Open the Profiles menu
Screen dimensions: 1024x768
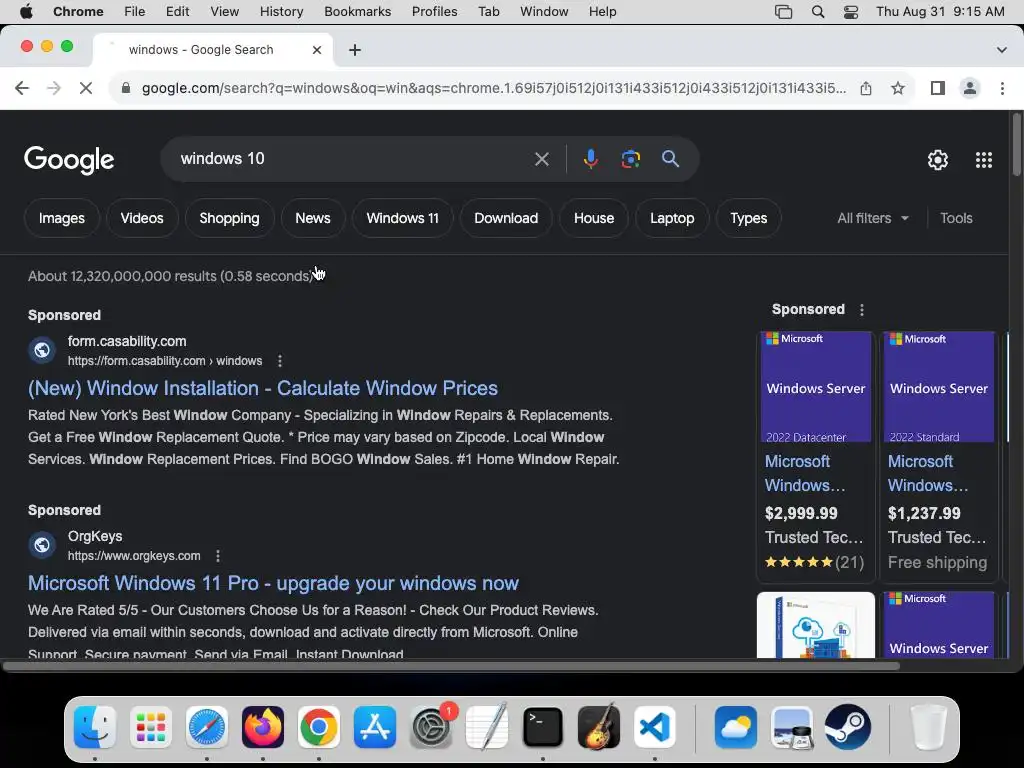[x=434, y=12]
